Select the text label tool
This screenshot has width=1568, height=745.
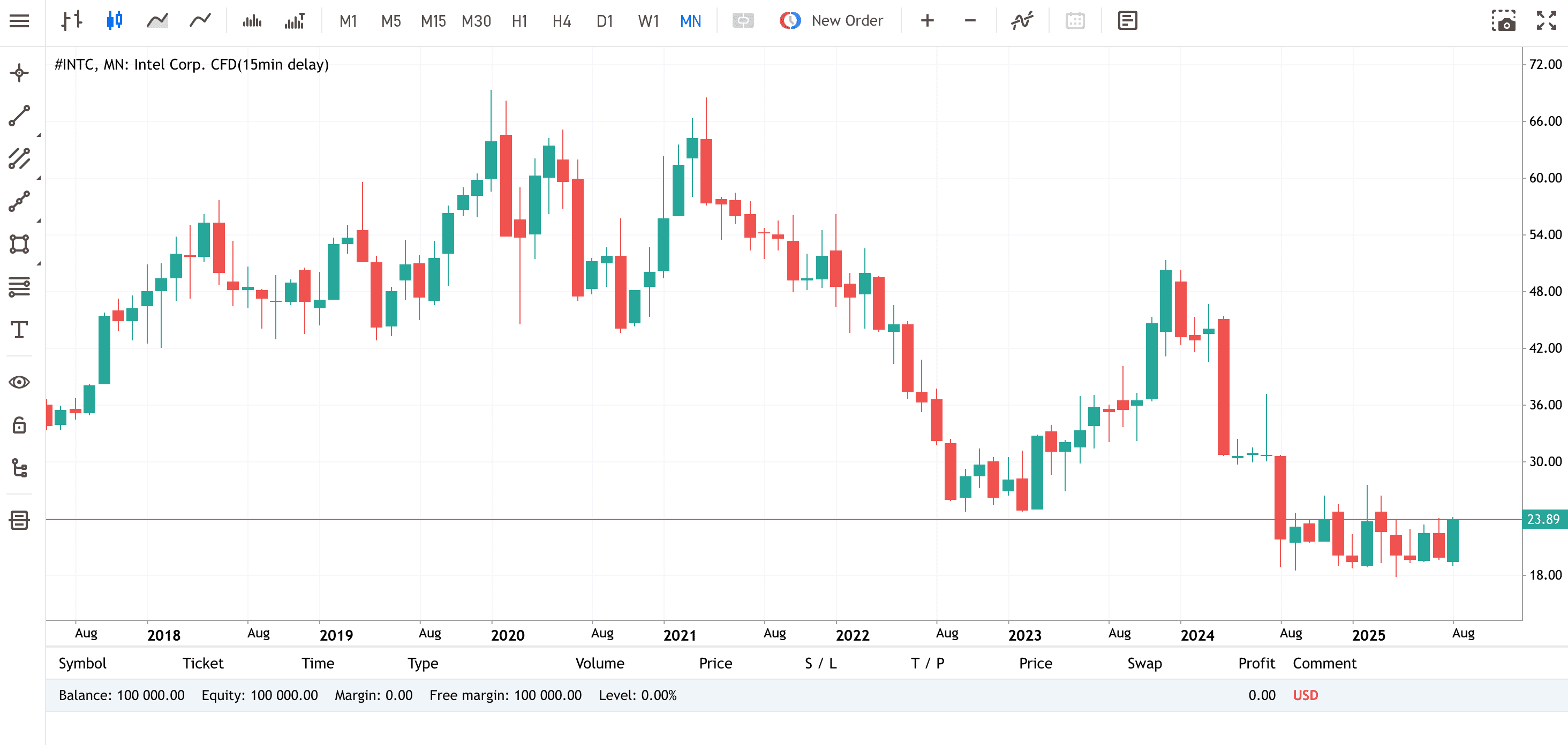coord(19,330)
